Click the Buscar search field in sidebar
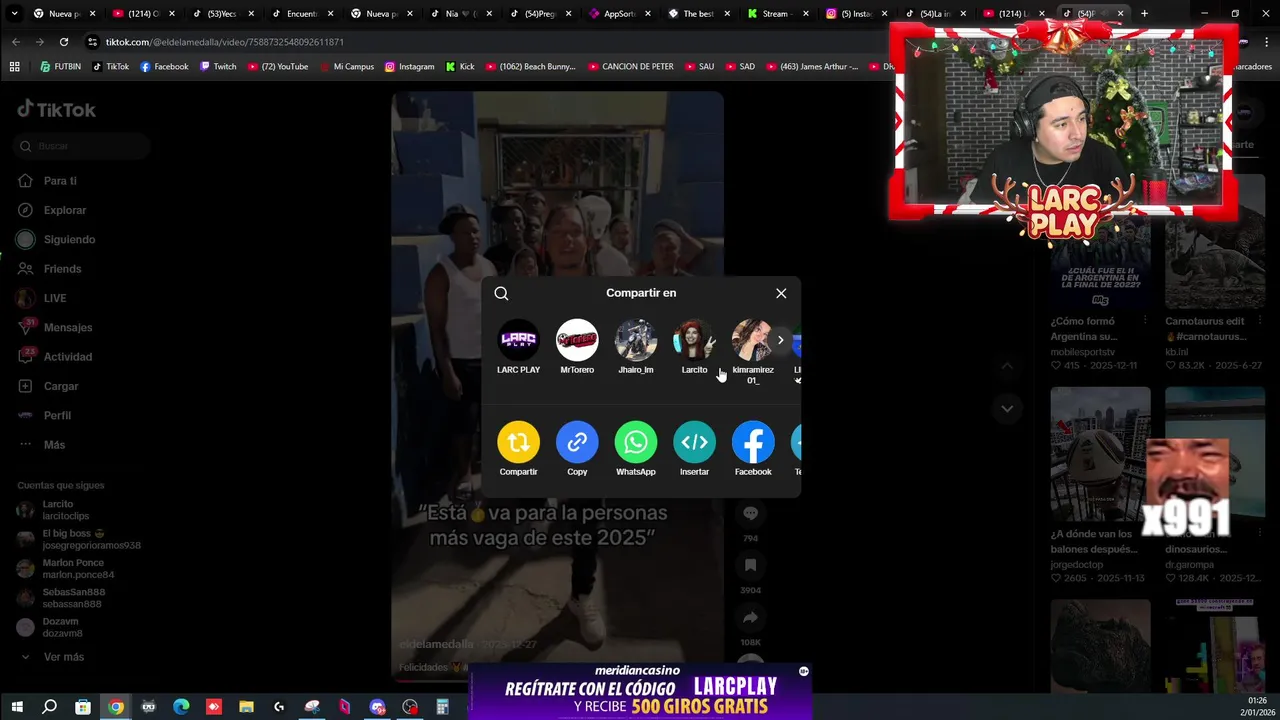1280x720 pixels. click(82, 146)
